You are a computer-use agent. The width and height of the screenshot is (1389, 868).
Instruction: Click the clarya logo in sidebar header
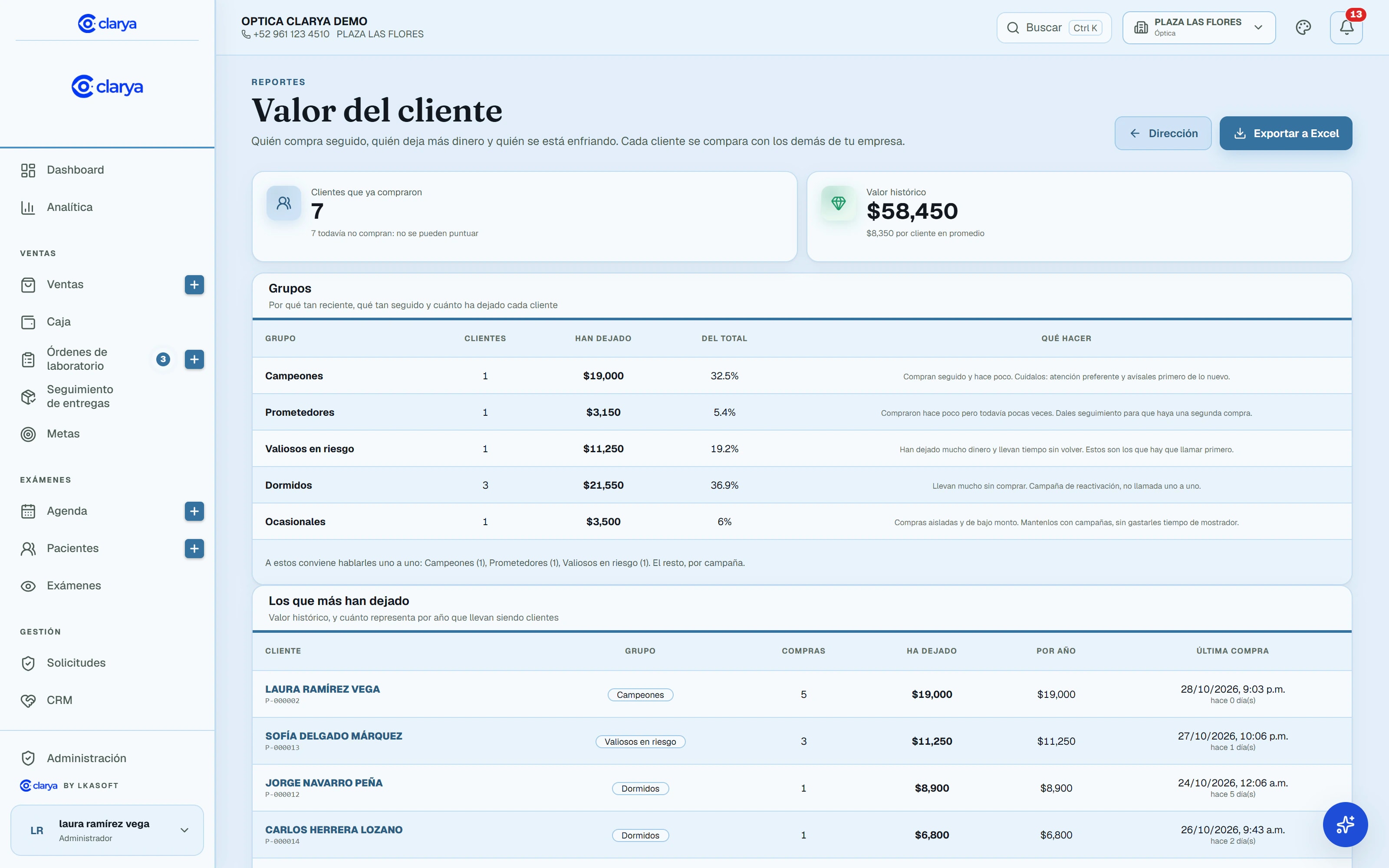coord(107,23)
